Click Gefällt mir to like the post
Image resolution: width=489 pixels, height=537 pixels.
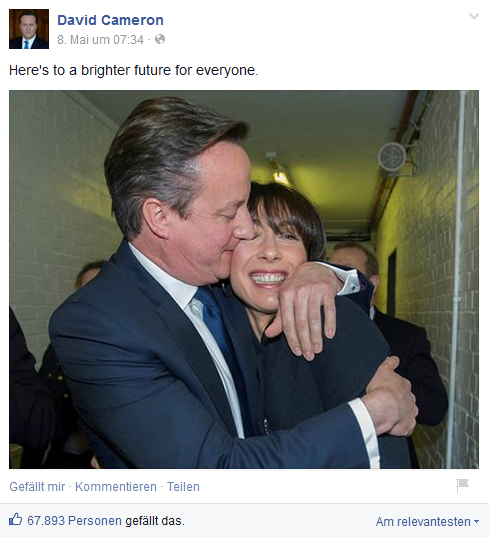point(37,487)
